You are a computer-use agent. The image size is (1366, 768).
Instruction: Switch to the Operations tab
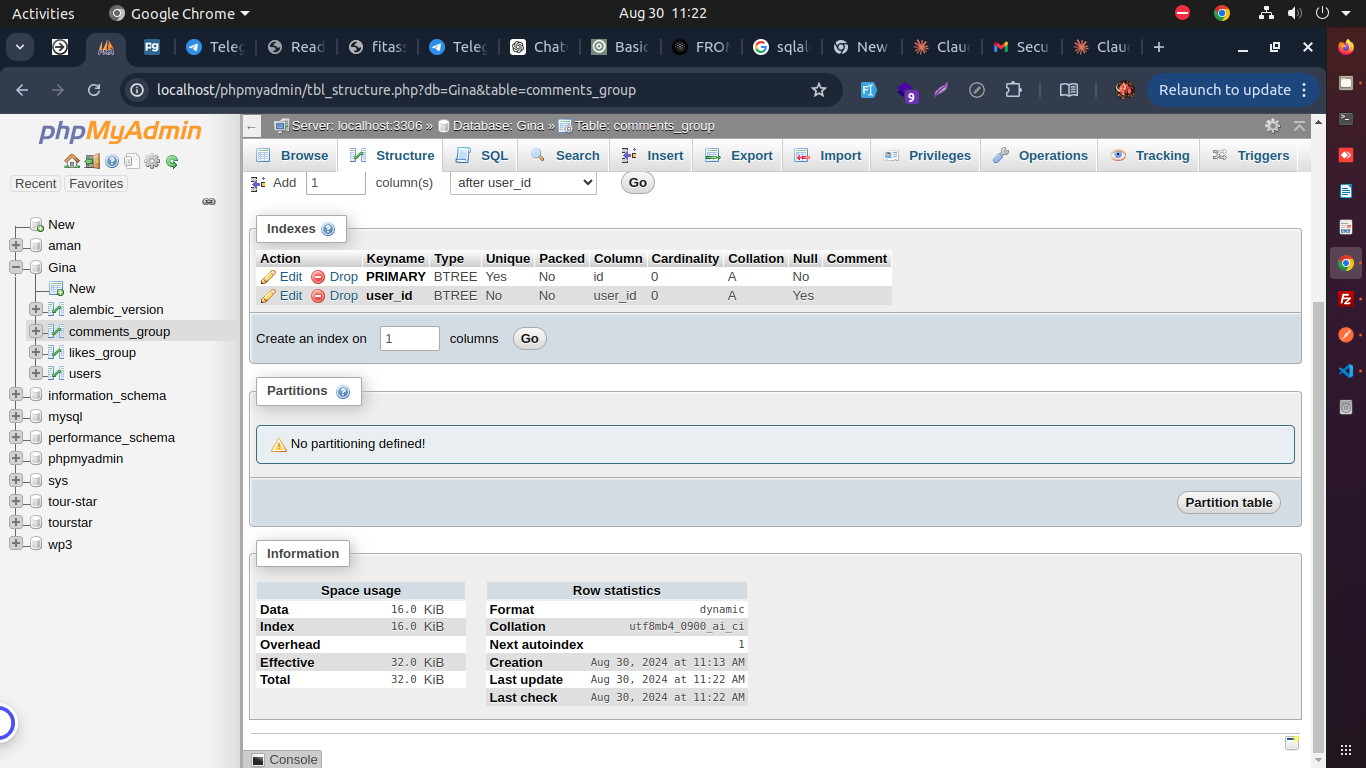(1041, 156)
